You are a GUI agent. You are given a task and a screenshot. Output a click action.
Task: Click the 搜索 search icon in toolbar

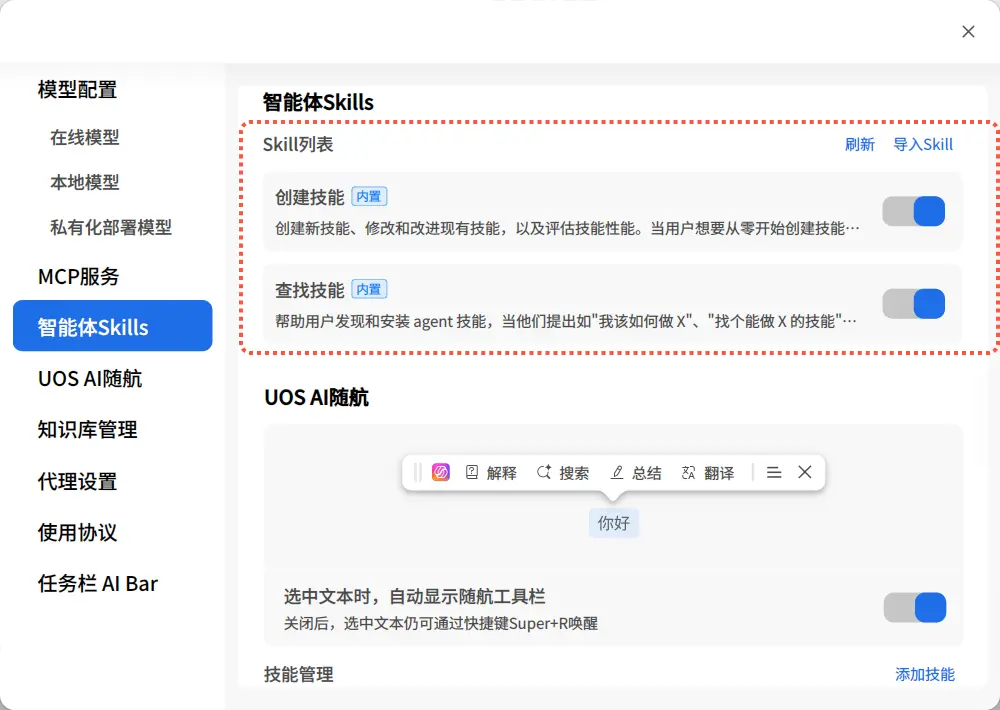(544, 473)
